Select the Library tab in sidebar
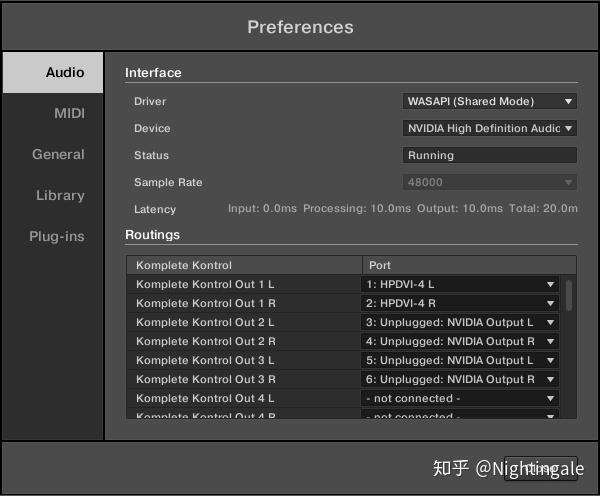 60,196
